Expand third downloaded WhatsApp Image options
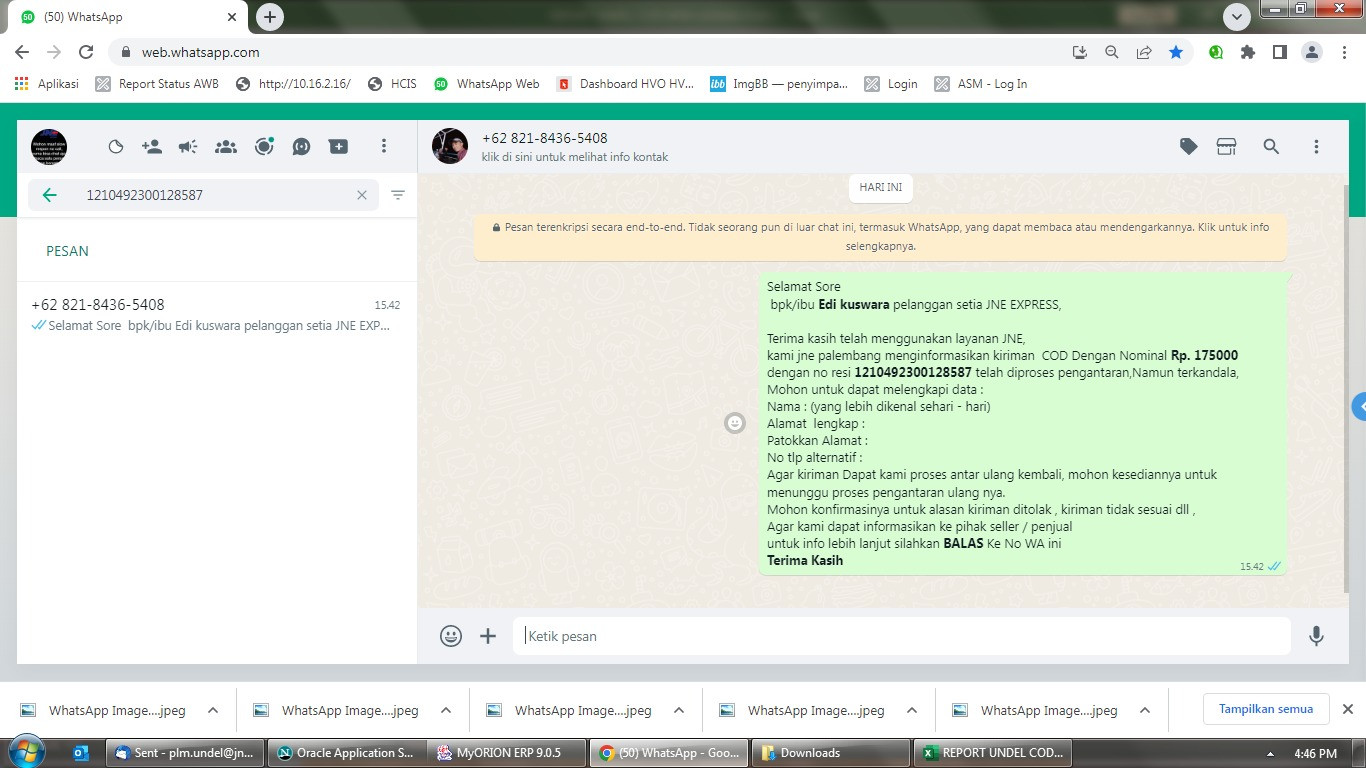The width and height of the screenshot is (1366, 768). [x=679, y=710]
